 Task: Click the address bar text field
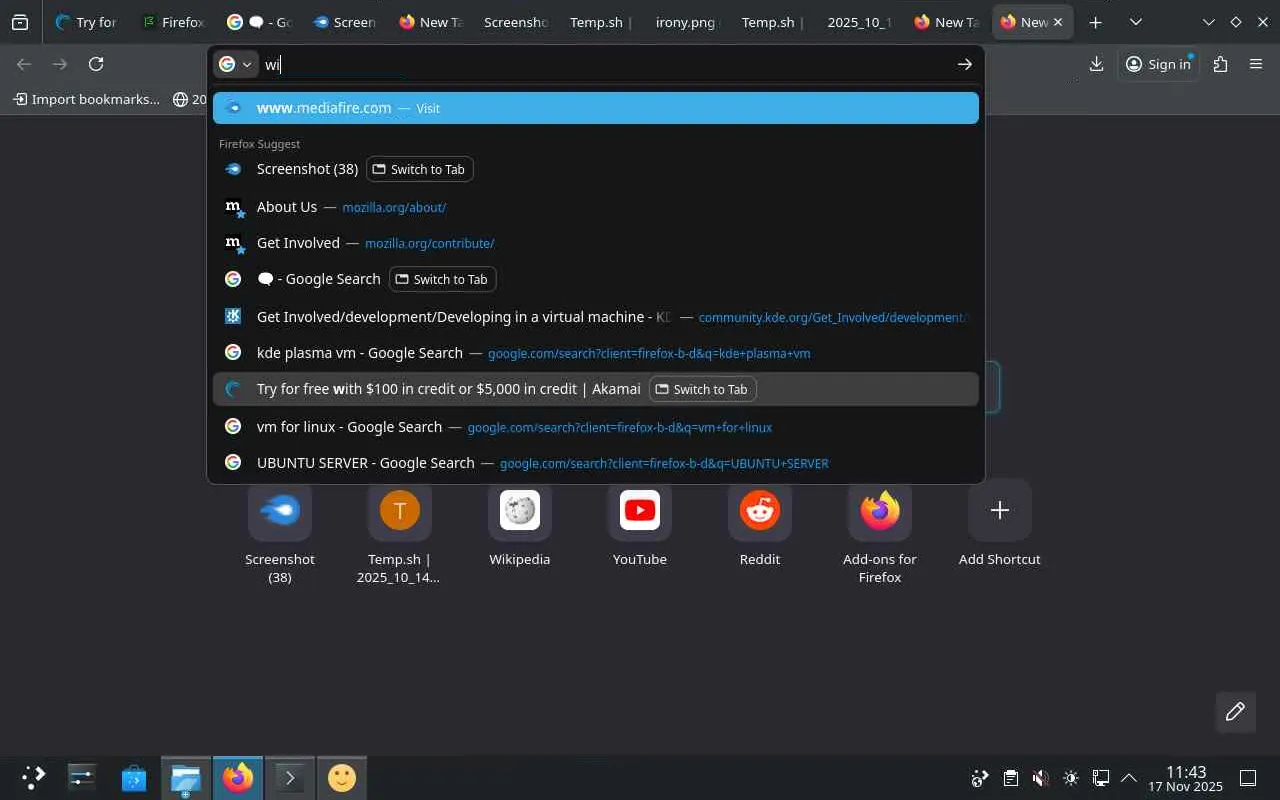click(605, 64)
